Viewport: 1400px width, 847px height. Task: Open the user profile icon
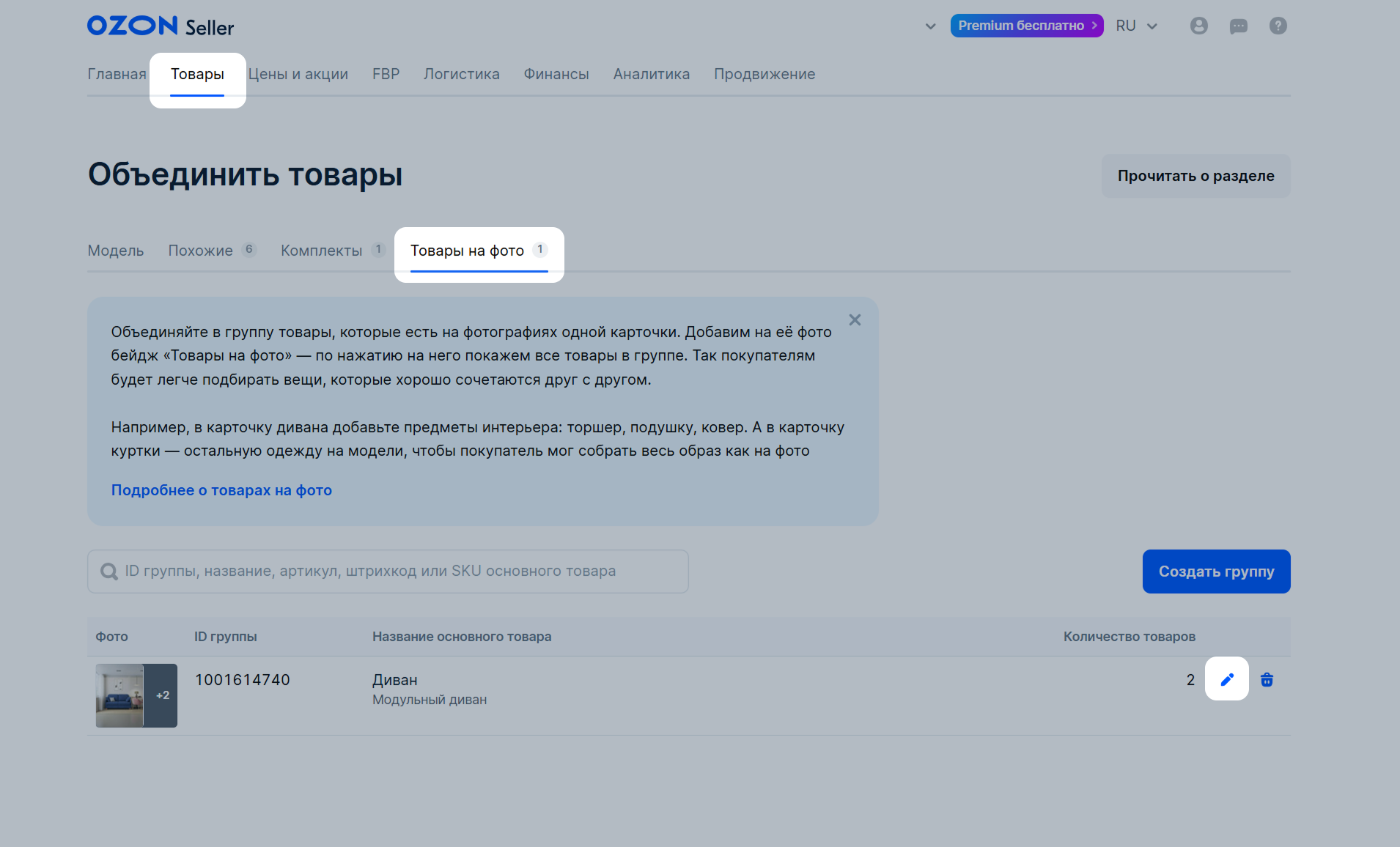point(1199,26)
